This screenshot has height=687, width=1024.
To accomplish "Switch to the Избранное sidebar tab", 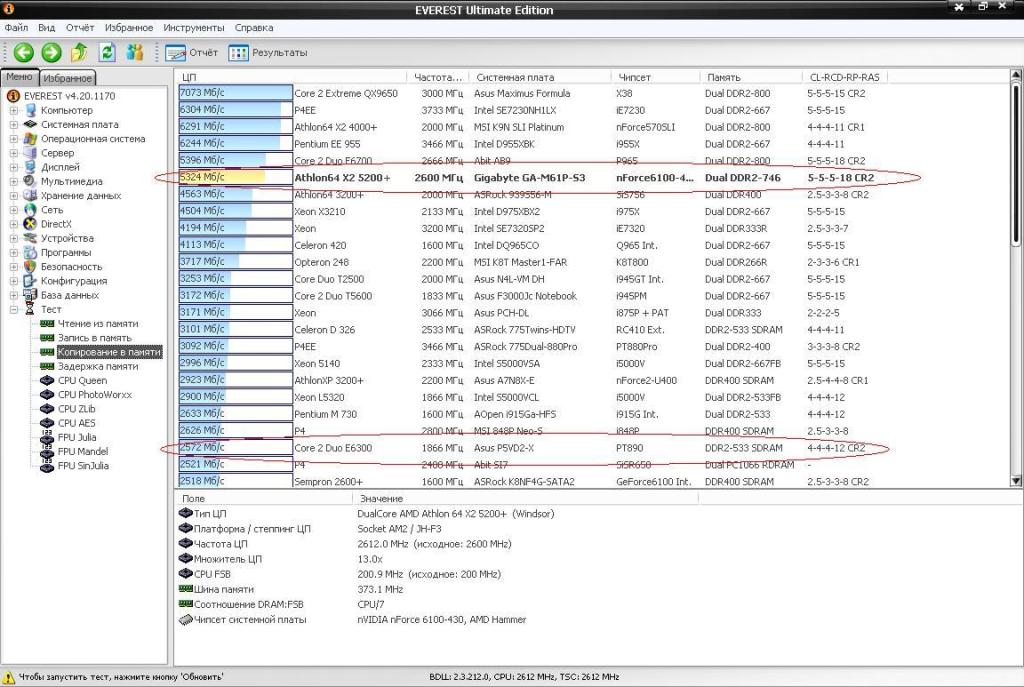I will click(x=68, y=78).
